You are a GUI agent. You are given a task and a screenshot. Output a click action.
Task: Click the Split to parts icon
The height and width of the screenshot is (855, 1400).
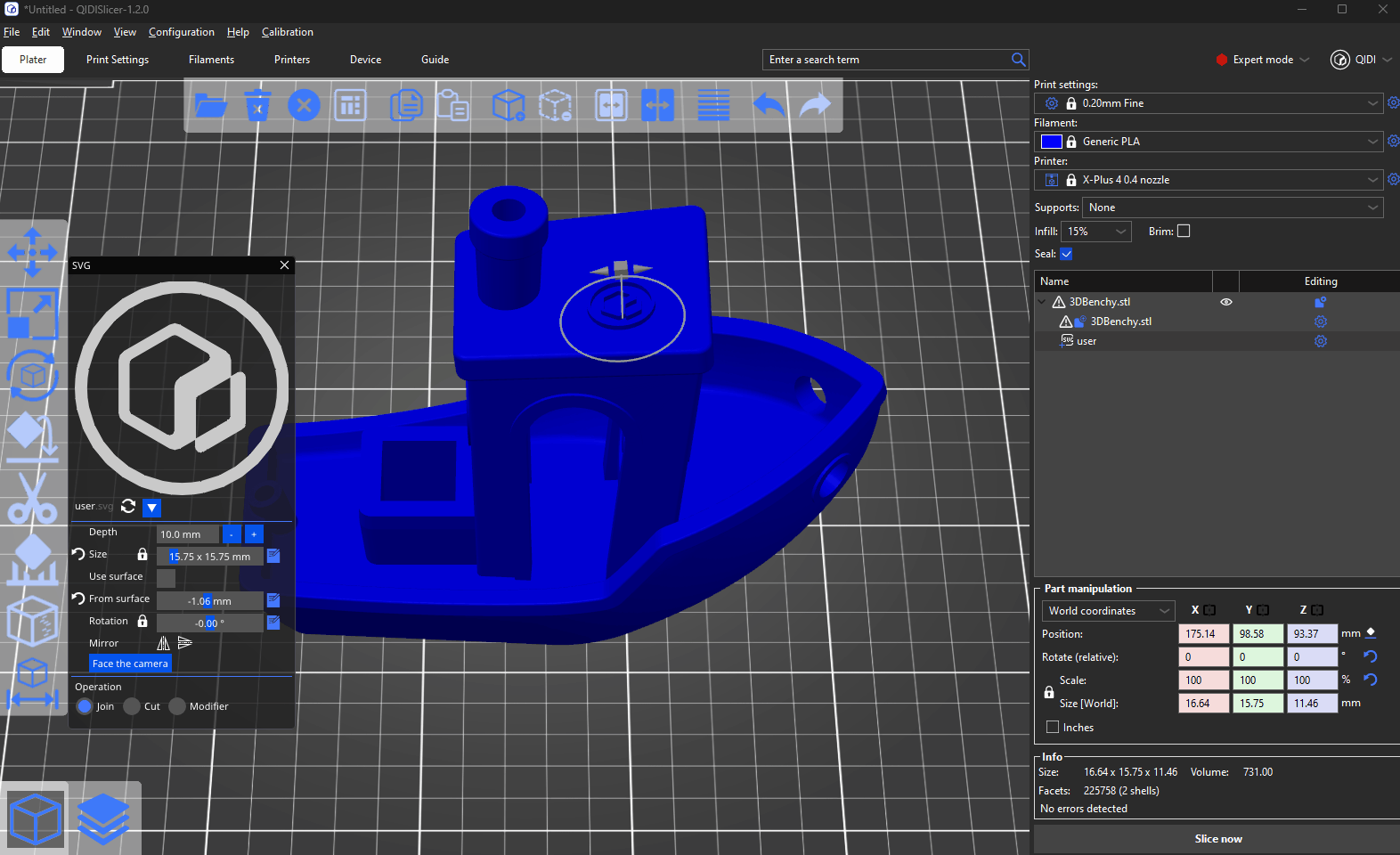657,105
